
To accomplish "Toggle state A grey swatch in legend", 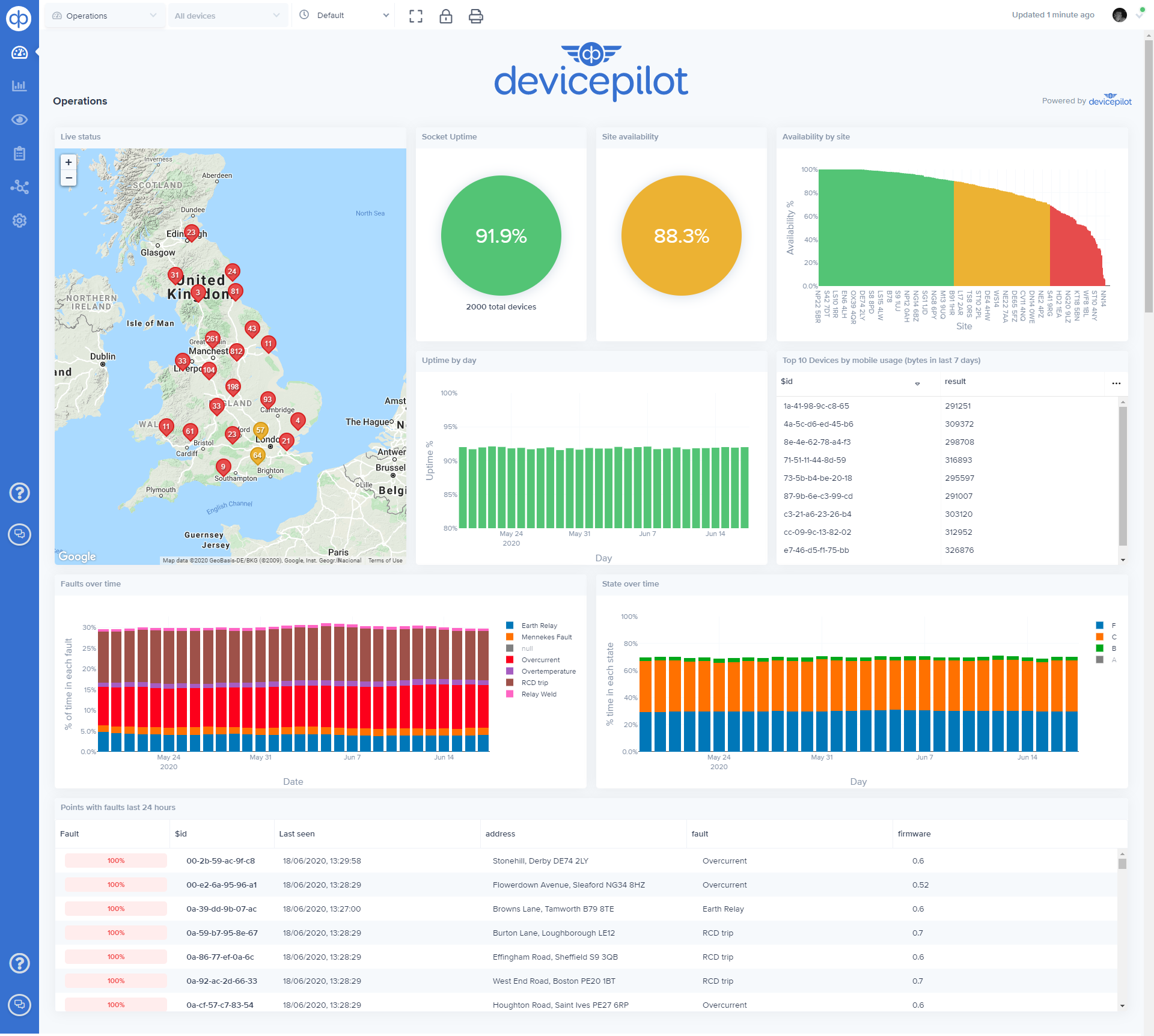I will click(1100, 660).
